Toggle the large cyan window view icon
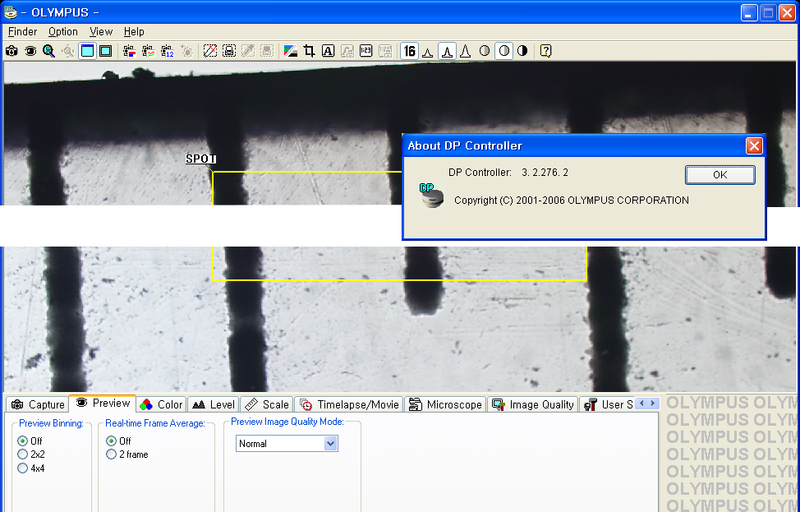This screenshot has width=800, height=512. click(x=87, y=51)
